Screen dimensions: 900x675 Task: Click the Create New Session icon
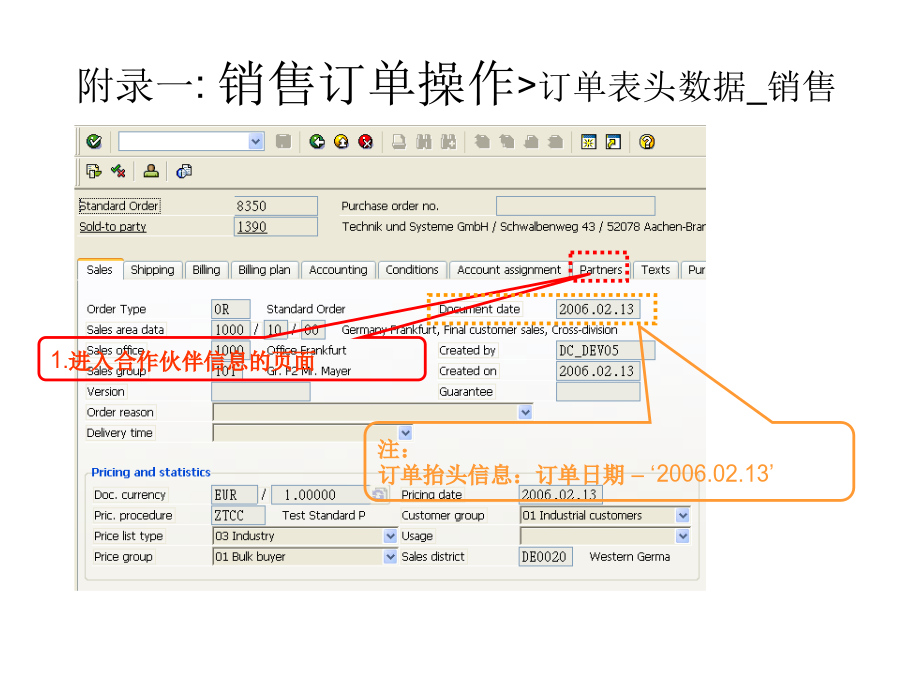[x=589, y=141]
